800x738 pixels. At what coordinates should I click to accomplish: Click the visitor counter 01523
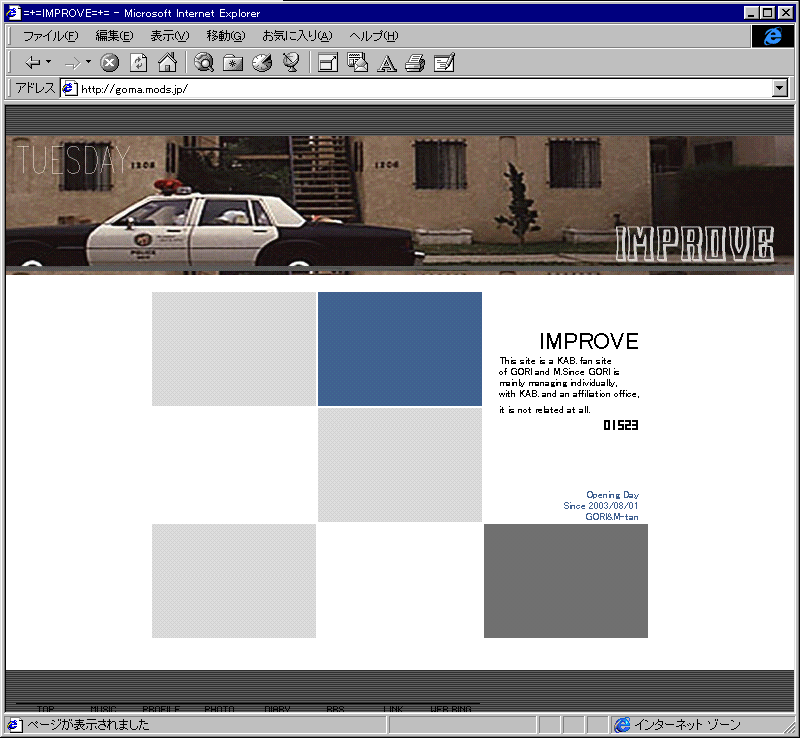pyautogui.click(x=620, y=425)
